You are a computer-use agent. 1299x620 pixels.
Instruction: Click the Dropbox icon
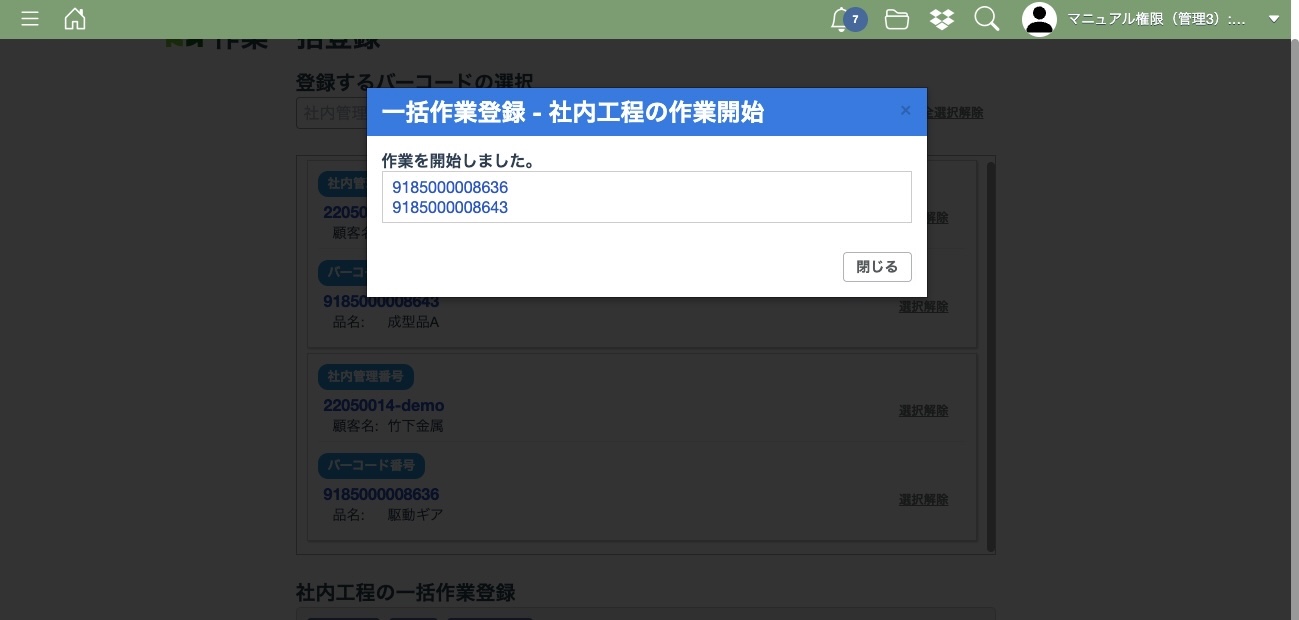coord(942,19)
